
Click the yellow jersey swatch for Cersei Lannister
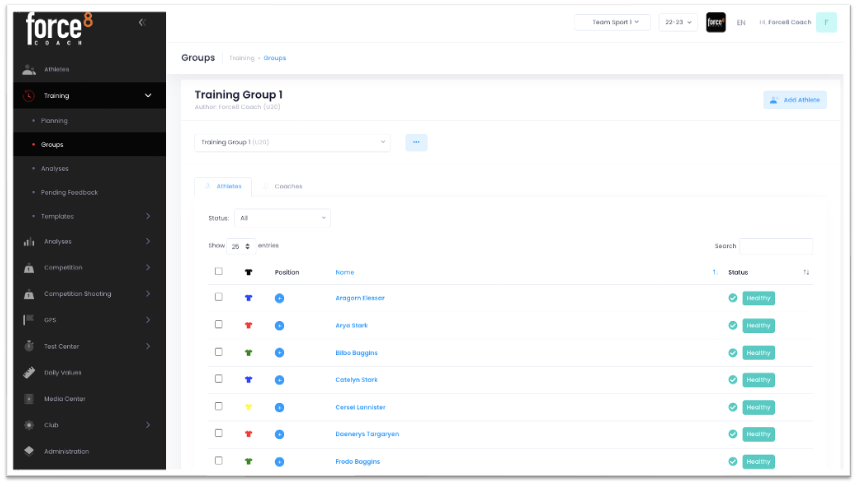click(248, 407)
